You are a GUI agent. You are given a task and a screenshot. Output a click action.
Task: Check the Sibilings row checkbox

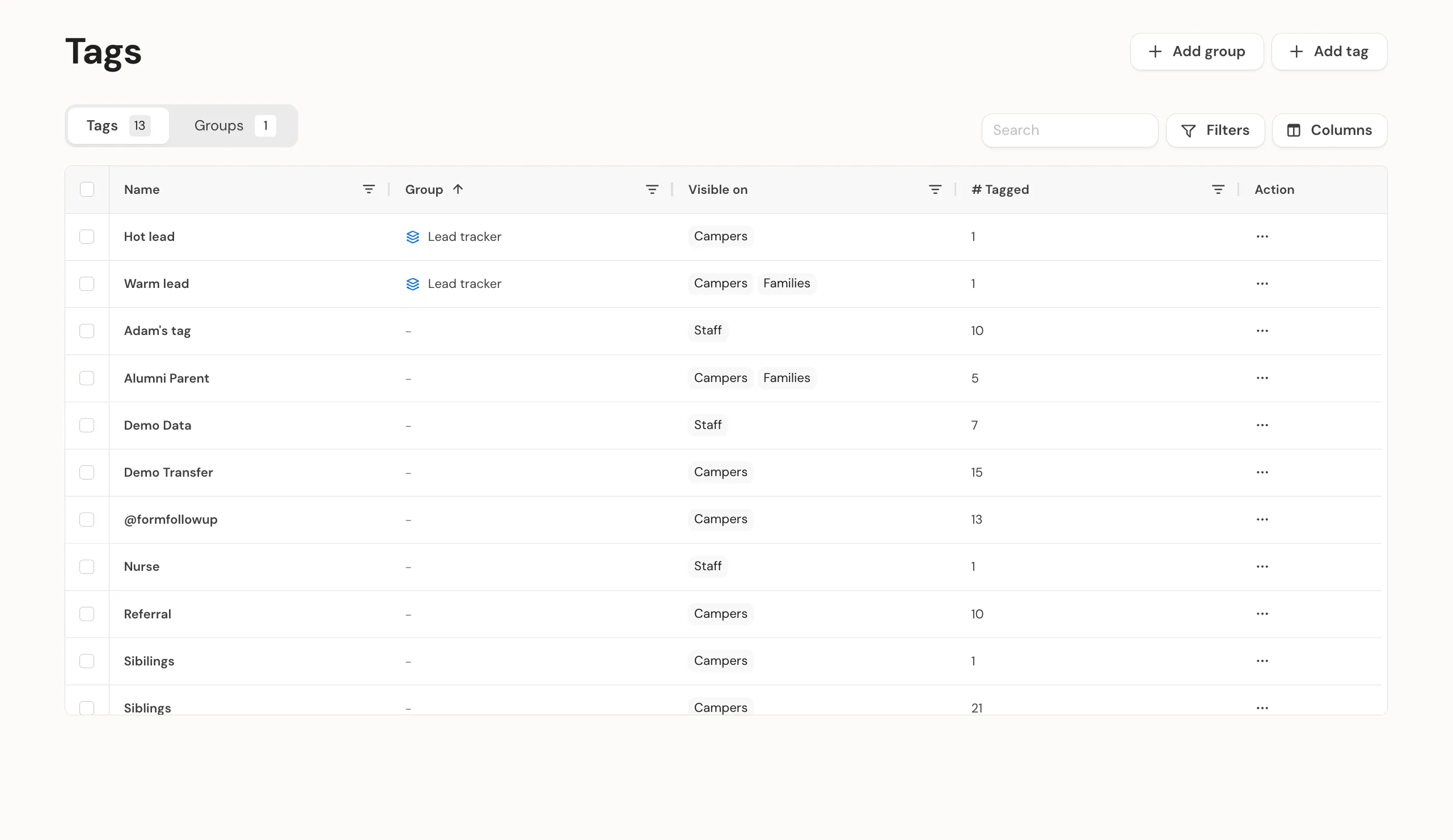(87, 662)
